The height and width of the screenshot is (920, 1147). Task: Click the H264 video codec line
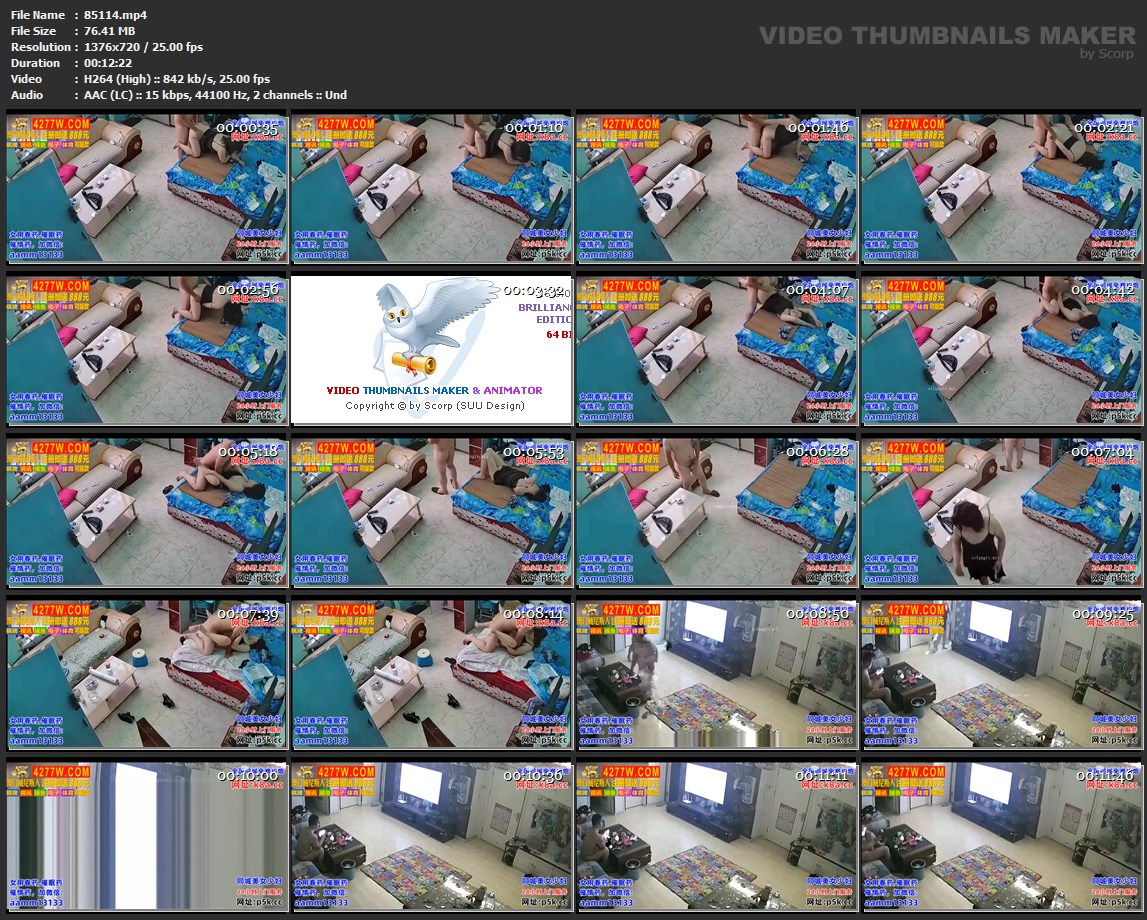point(177,79)
